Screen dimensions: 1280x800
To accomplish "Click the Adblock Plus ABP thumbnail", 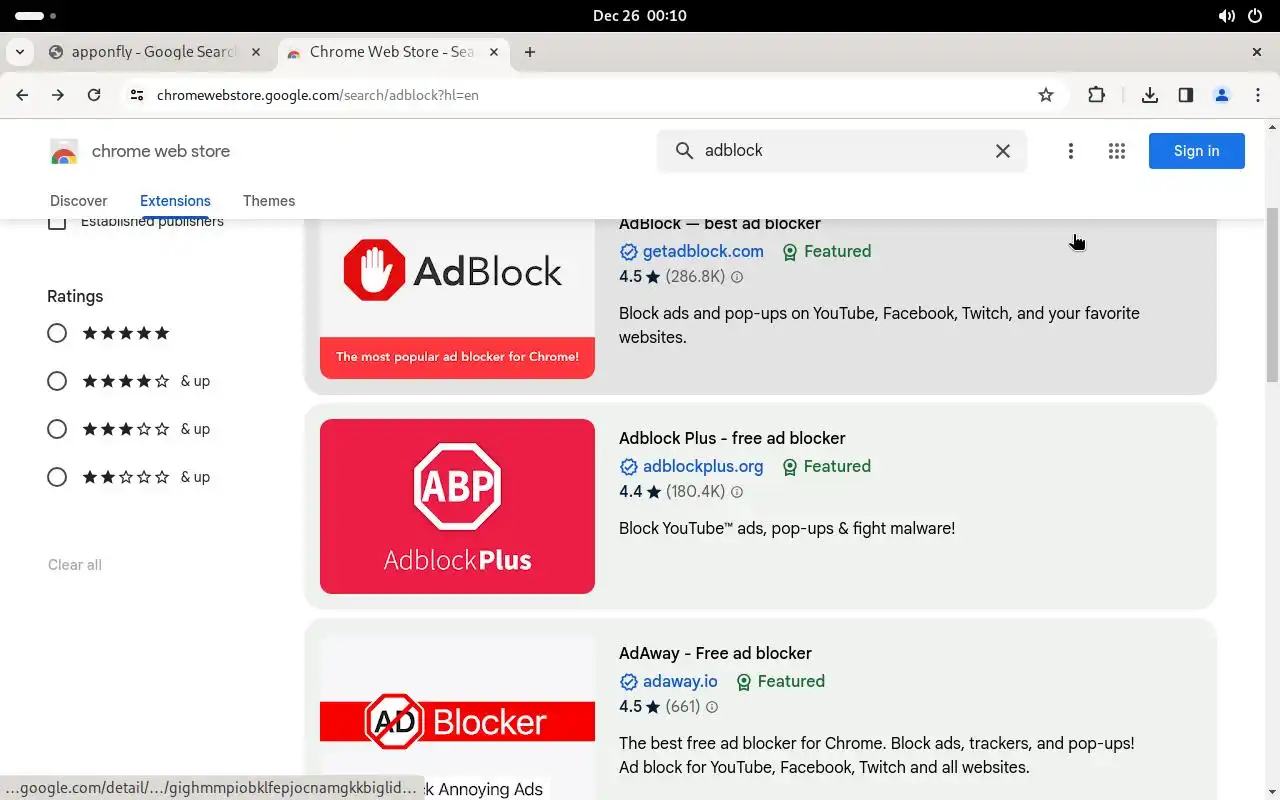I will pyautogui.click(x=457, y=506).
